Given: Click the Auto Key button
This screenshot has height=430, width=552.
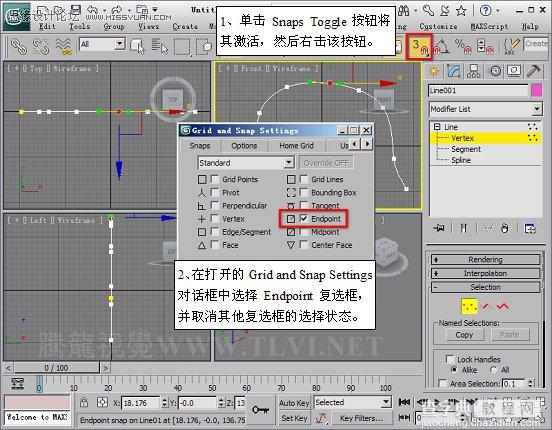Looking at the screenshot, I should click(294, 403).
